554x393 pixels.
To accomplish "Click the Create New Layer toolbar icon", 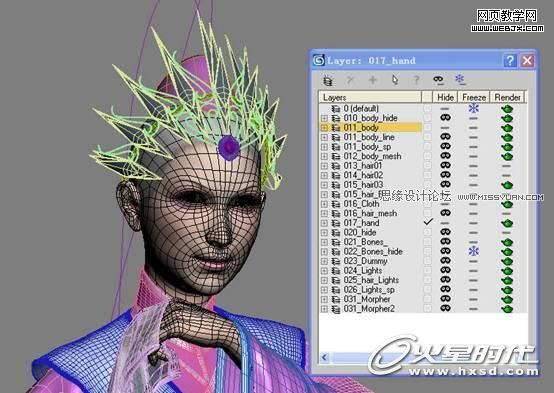I will click(328, 80).
